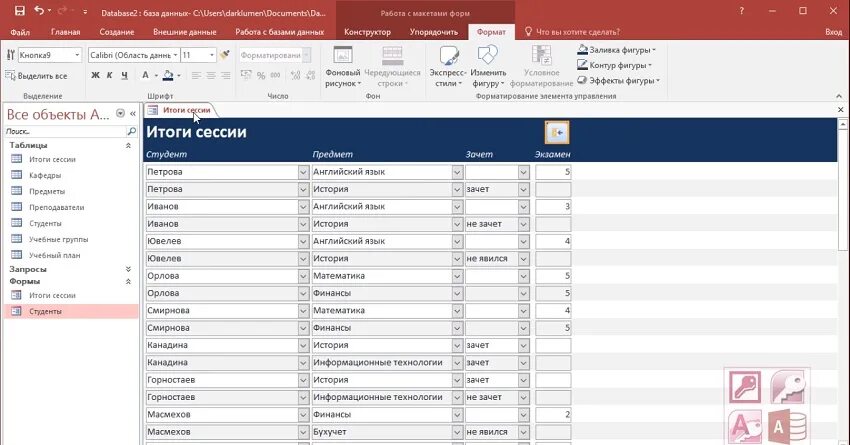Viewport: 850px width, 445px height.
Task: Open Учебные группы table
Action: click(59, 239)
